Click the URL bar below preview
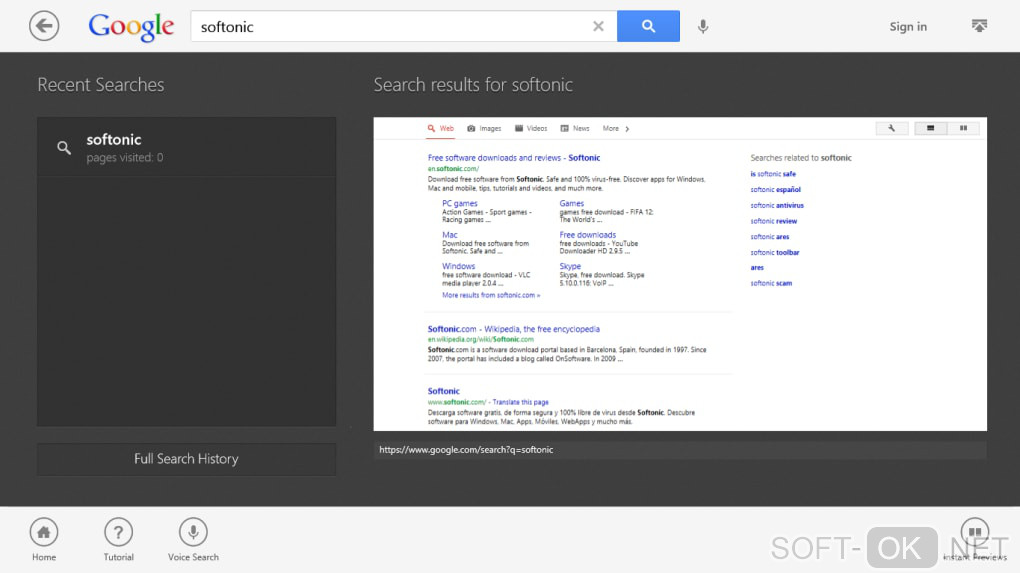The height and width of the screenshot is (573, 1020). pyautogui.click(x=680, y=450)
